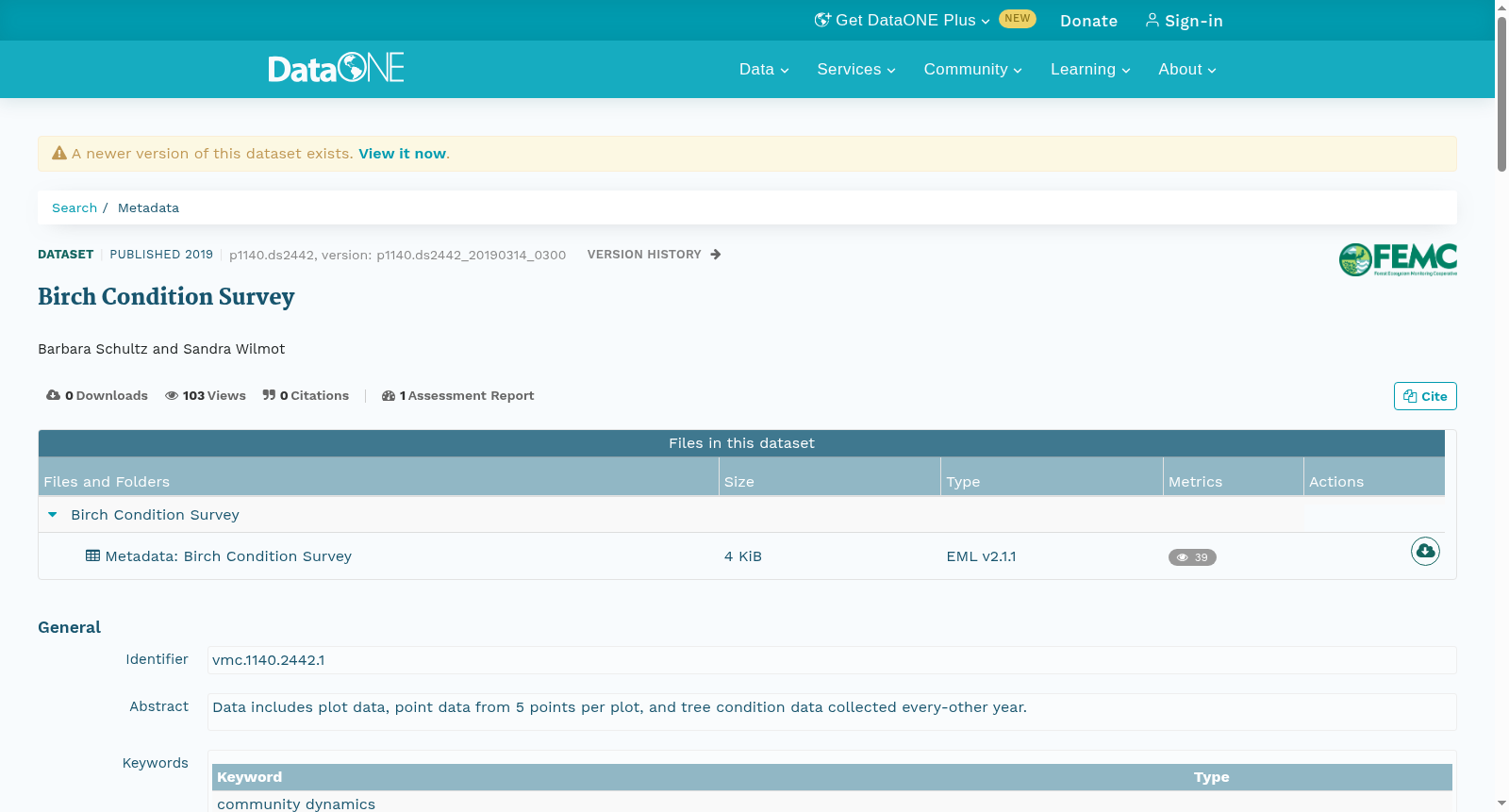Click the 'community dynamics' keyword

pyautogui.click(x=296, y=804)
